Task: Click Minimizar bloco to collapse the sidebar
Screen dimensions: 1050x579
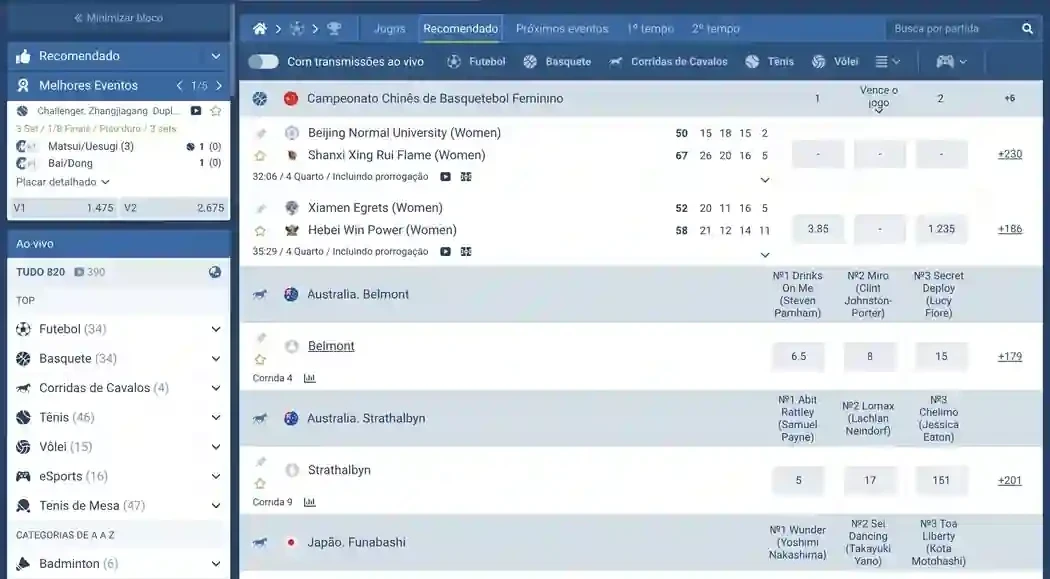Action: (x=118, y=18)
